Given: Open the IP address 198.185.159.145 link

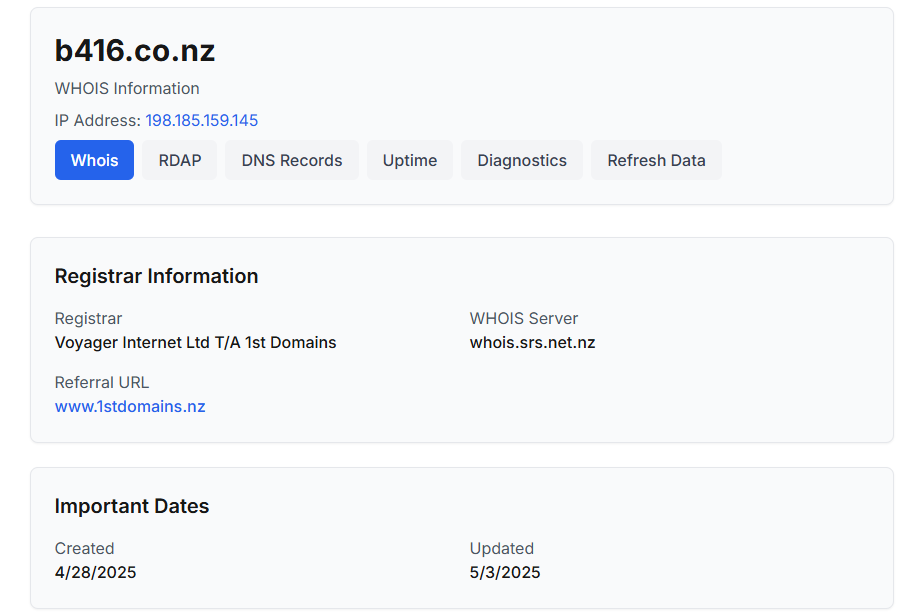Looking at the screenshot, I should point(202,120).
